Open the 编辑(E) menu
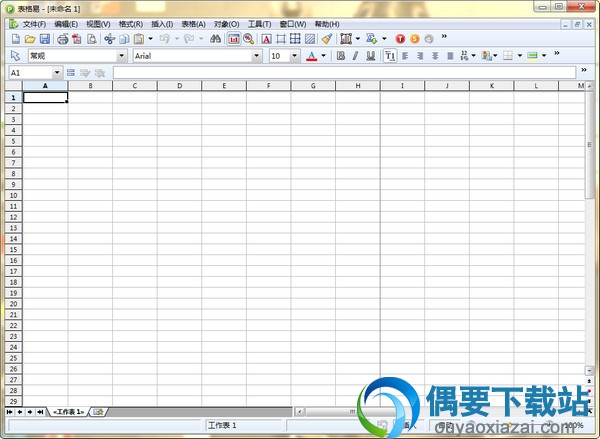This screenshot has height=439, width=600. coord(66,24)
